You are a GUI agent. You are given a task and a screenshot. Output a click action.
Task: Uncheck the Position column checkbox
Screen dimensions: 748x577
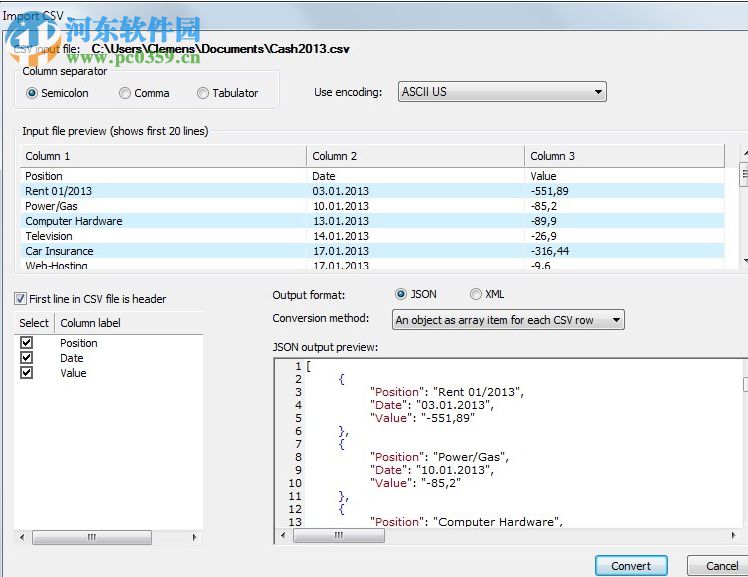(27, 342)
